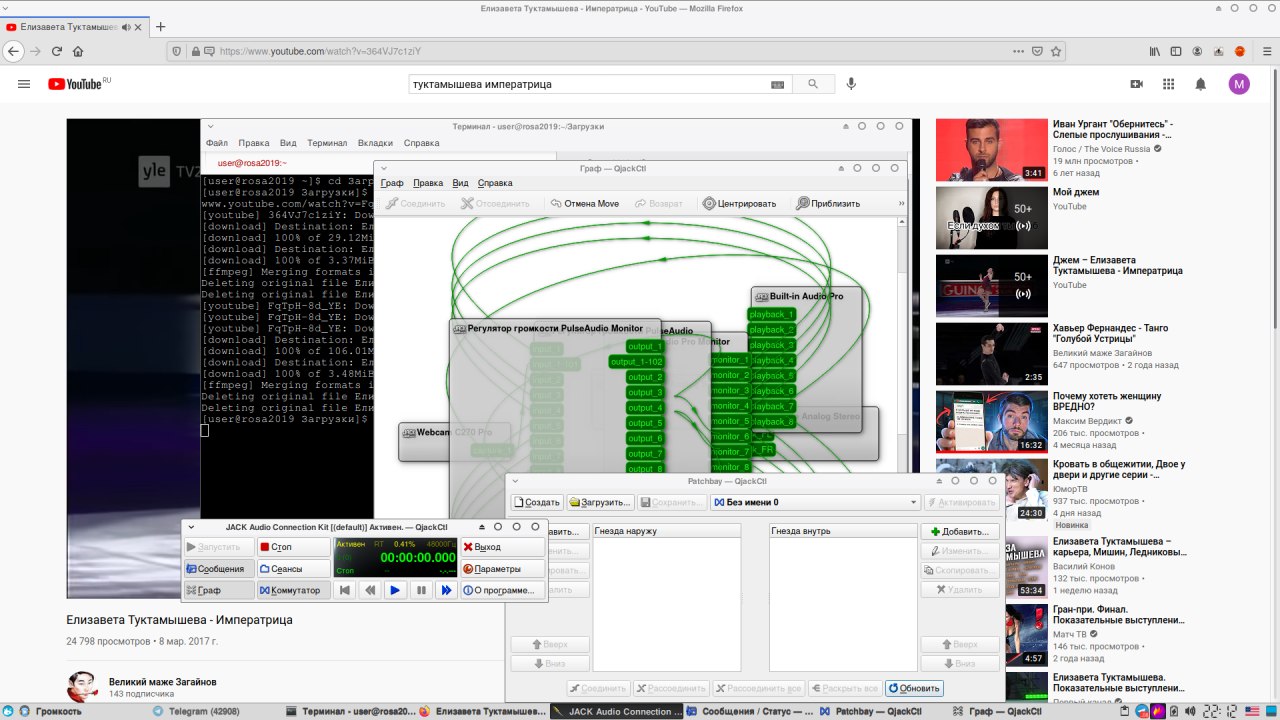Toggle Коммутатор patchbay in QjackCtl
This screenshot has height=720, width=1280.
coord(293,590)
